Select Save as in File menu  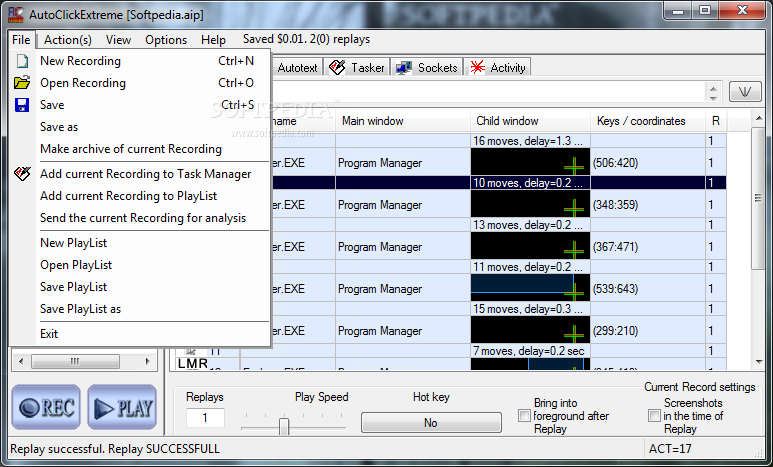(x=140, y=127)
